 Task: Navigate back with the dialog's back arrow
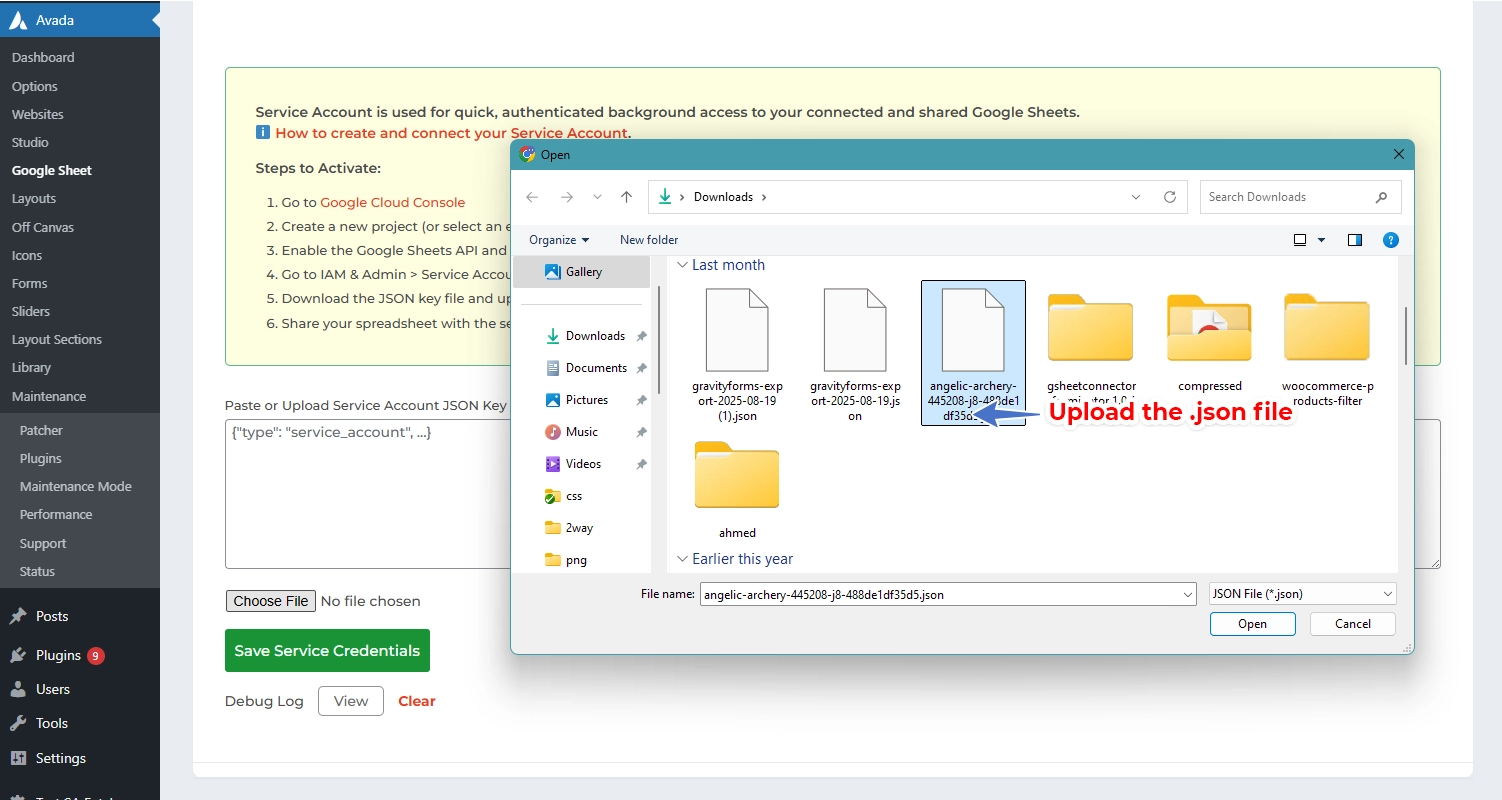point(532,196)
